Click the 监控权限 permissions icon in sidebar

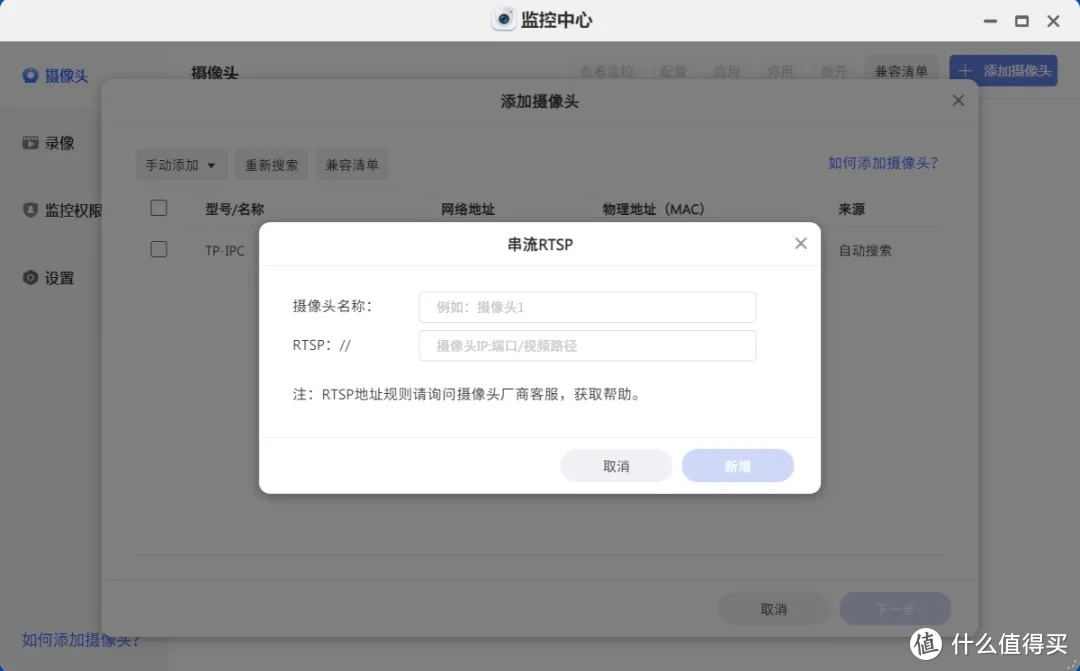pos(29,210)
